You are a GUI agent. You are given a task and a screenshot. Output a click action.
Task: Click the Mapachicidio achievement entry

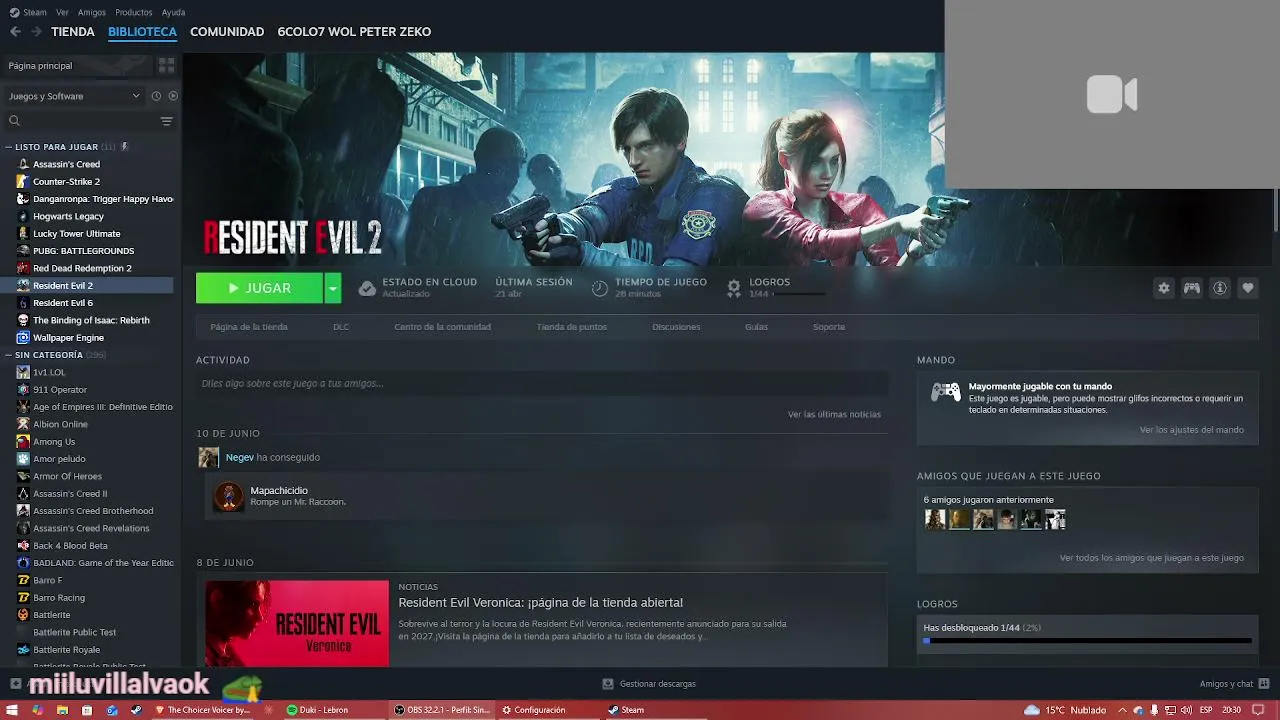(x=548, y=496)
